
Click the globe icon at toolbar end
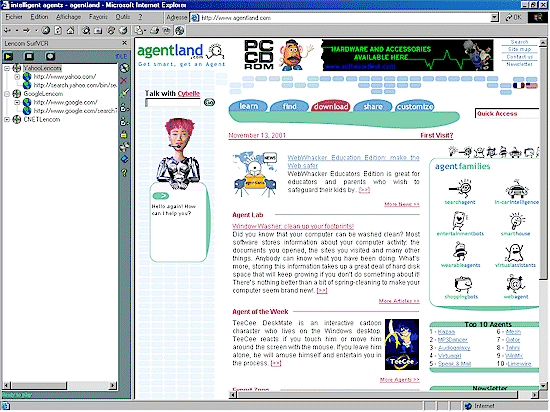(180, 31)
